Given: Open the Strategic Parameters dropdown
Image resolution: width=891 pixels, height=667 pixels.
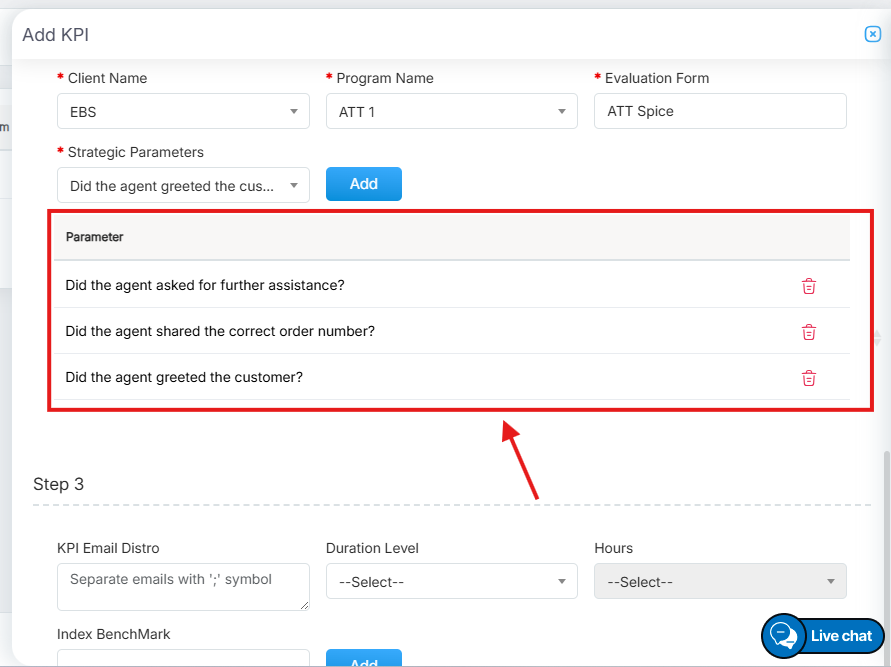Looking at the screenshot, I should click(183, 186).
